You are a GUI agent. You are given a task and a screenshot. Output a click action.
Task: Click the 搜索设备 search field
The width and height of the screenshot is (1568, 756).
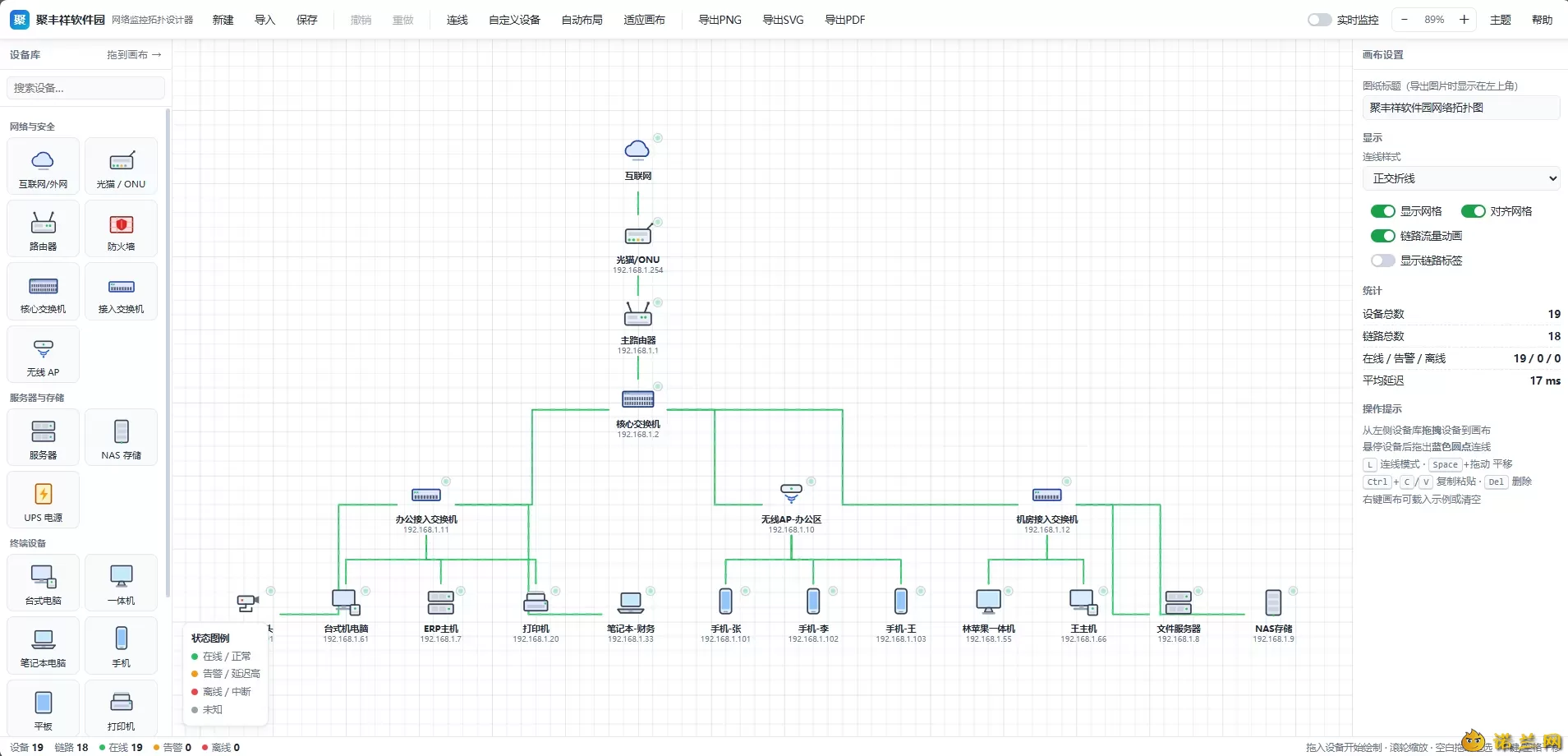pos(86,88)
